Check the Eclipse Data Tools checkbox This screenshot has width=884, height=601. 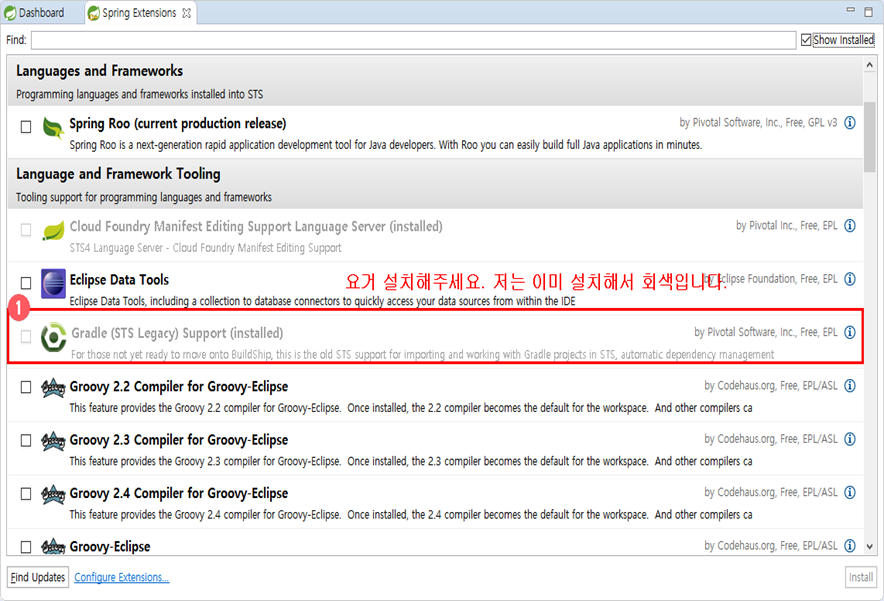pyautogui.click(x=26, y=282)
